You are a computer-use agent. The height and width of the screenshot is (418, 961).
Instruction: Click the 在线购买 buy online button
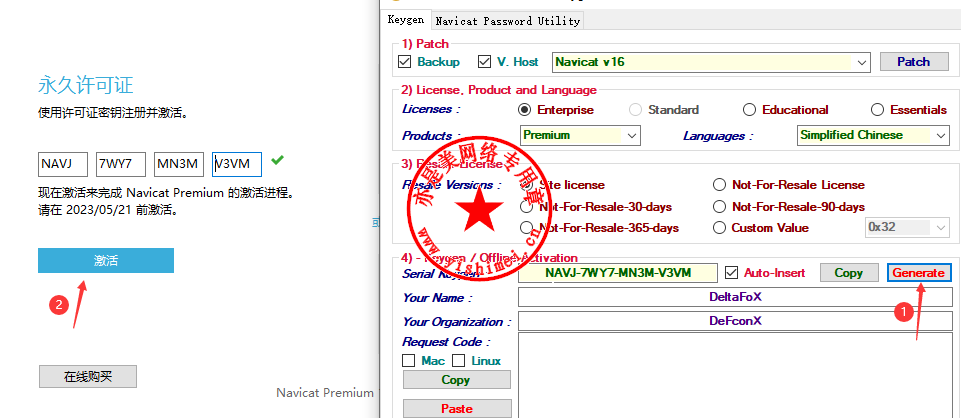(x=88, y=377)
